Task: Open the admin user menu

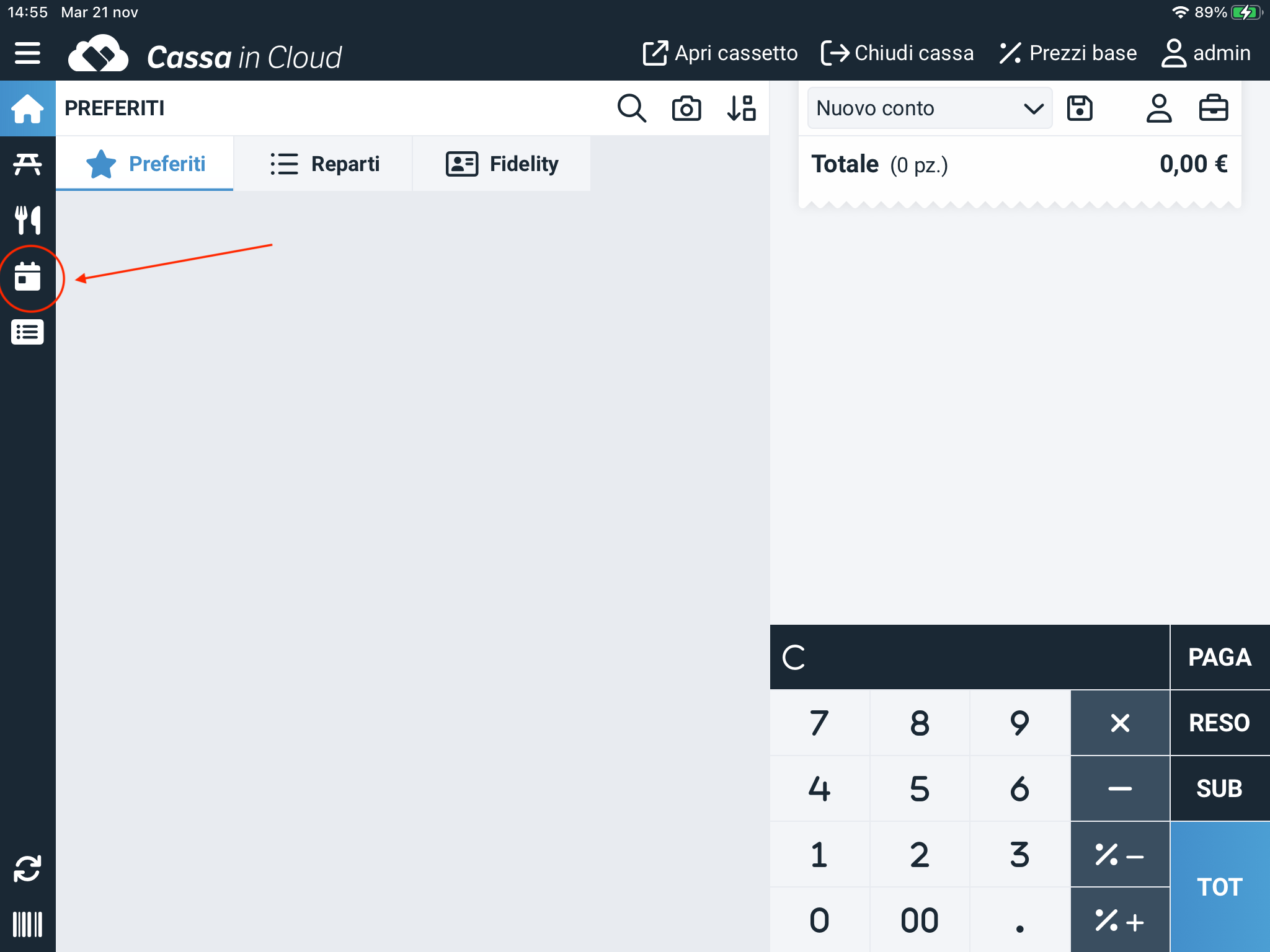Action: coord(1206,53)
